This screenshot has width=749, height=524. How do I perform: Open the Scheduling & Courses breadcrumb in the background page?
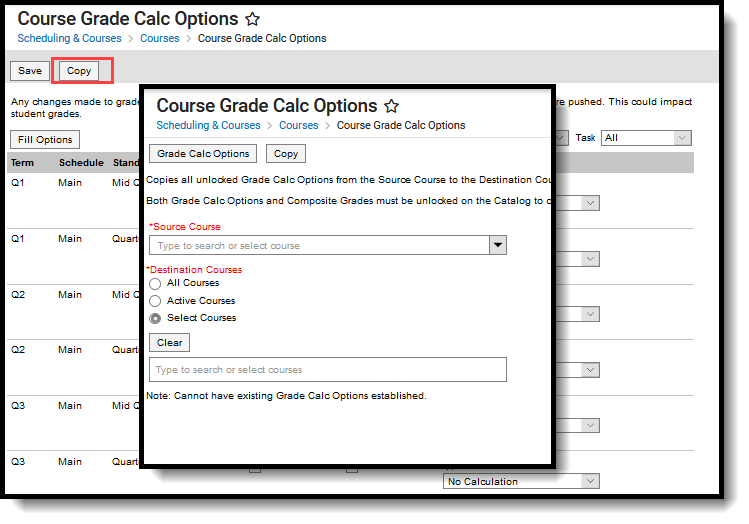click(x=69, y=39)
